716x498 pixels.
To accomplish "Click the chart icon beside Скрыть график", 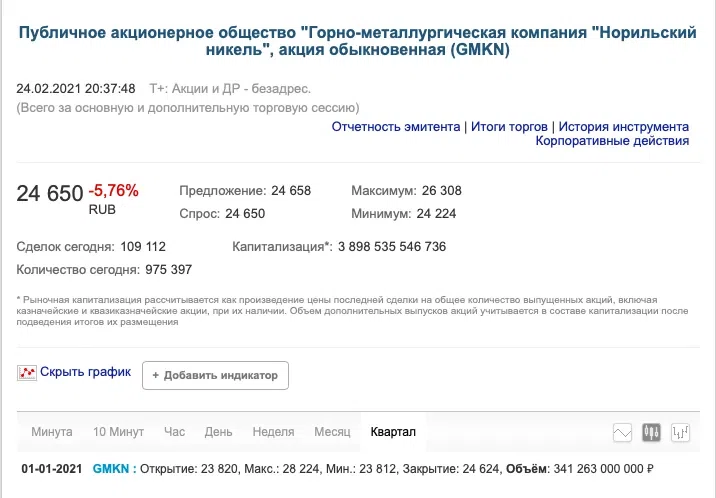I will click(26, 373).
